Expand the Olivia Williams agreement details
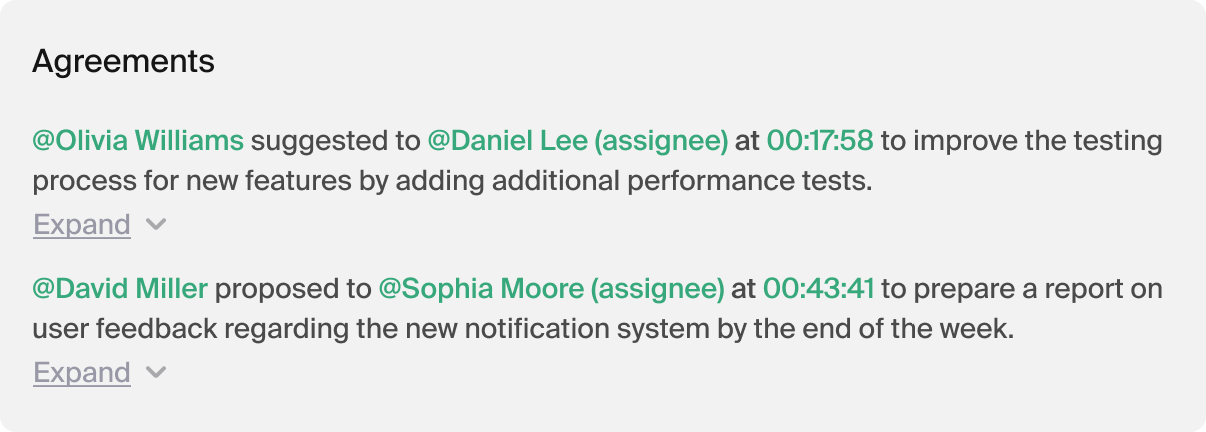Viewport: 1206px width, 432px height. (82, 224)
